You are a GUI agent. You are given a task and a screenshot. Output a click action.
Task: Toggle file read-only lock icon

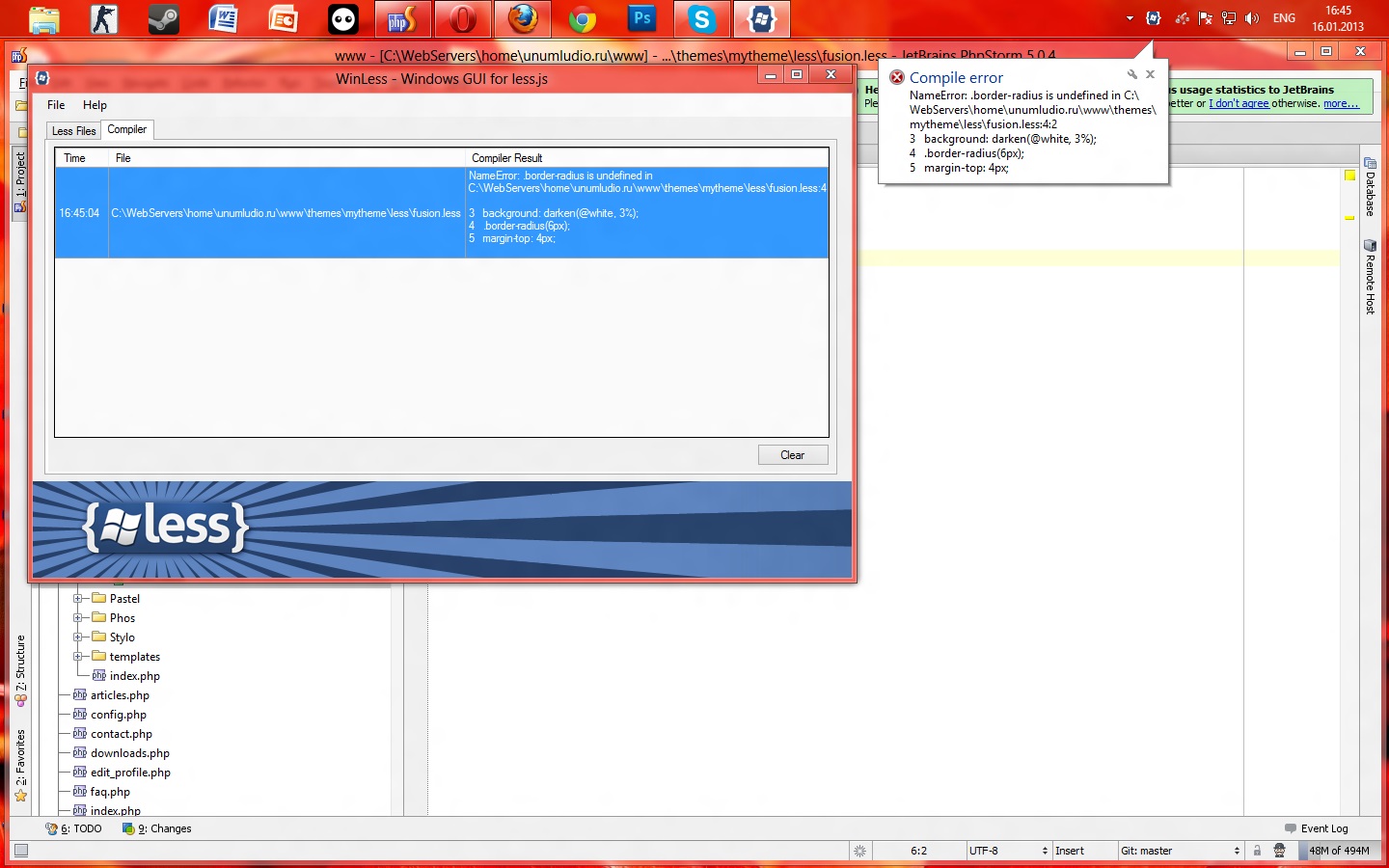1257,851
